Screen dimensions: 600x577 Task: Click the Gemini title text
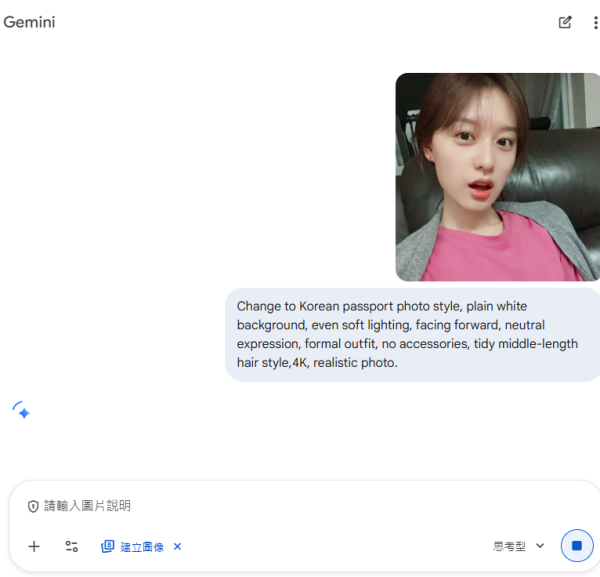pos(29,22)
